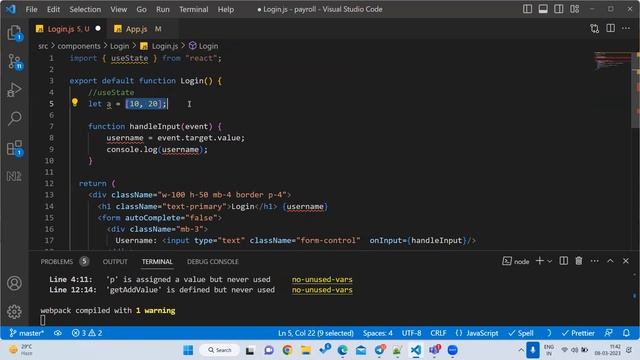The width and height of the screenshot is (640, 360).
Task: Open Visual Studio Code icon in taskbar
Action: coord(416,350)
